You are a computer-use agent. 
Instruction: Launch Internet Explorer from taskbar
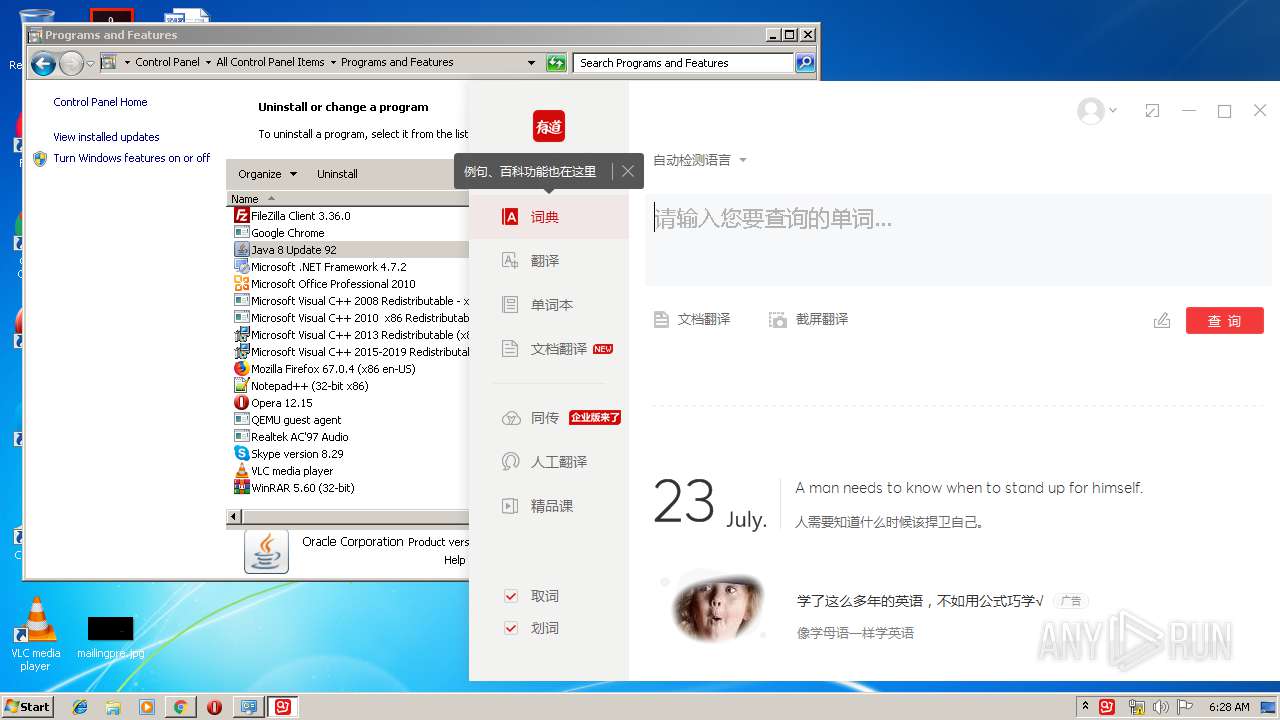[80, 707]
